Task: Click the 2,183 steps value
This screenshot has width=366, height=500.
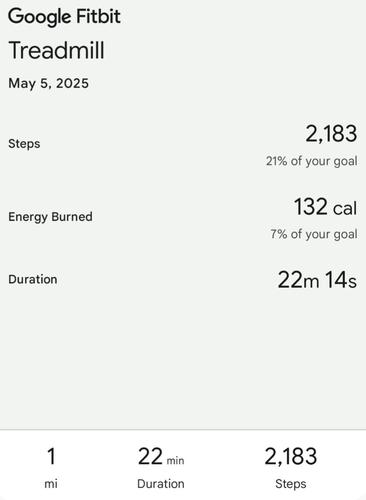Action: [331, 134]
